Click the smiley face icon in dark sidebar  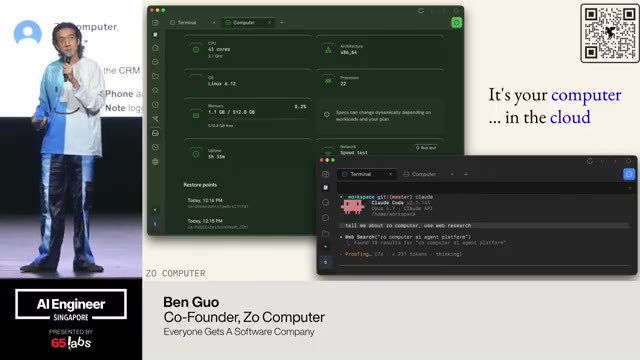point(325,218)
